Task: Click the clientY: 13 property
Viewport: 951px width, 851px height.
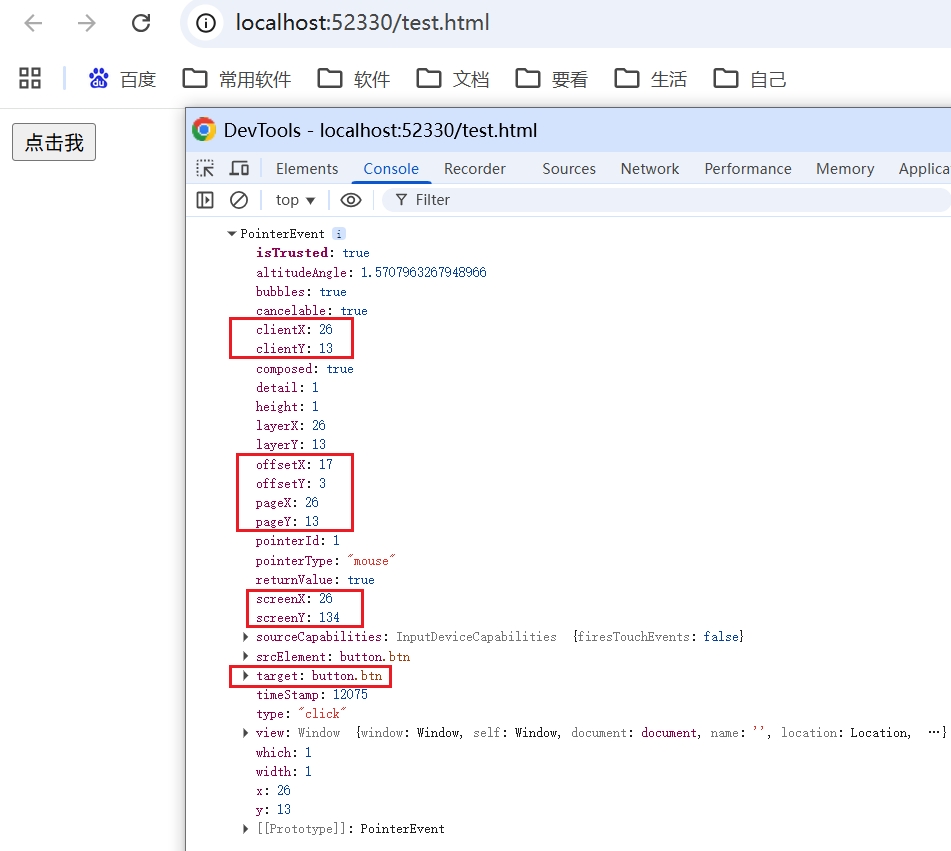Action: (294, 348)
